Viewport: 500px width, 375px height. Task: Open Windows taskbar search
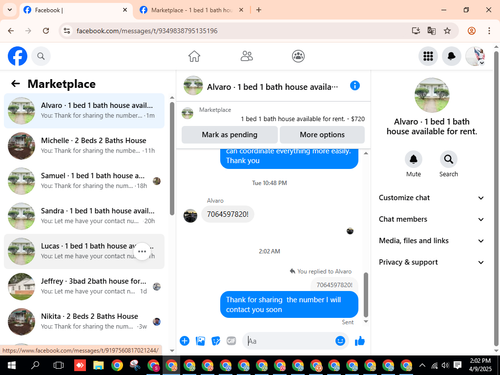pyautogui.click(x=35, y=365)
